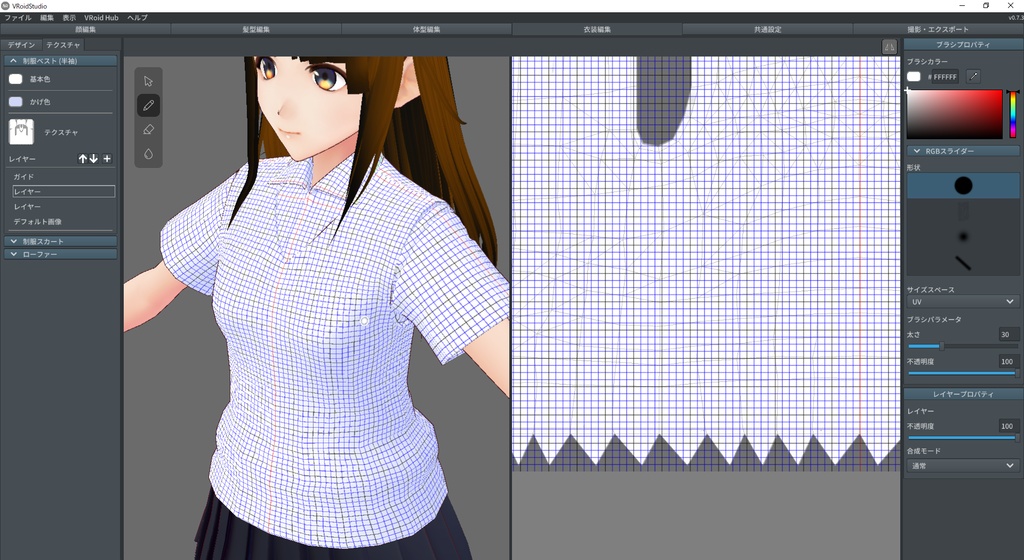Choose the soft airbrush shape
Screen dimensions: 1024x560
coord(963,236)
